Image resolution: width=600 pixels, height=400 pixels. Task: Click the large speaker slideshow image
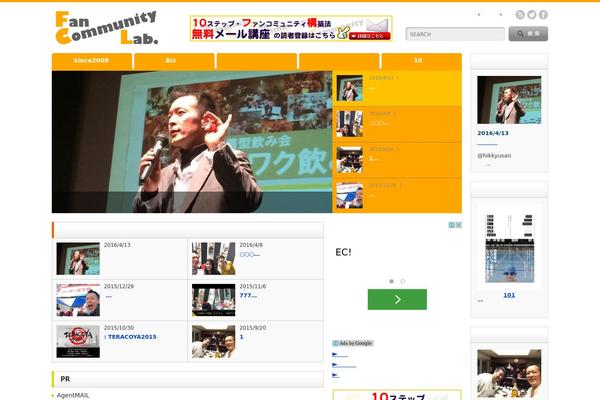pyautogui.click(x=192, y=142)
